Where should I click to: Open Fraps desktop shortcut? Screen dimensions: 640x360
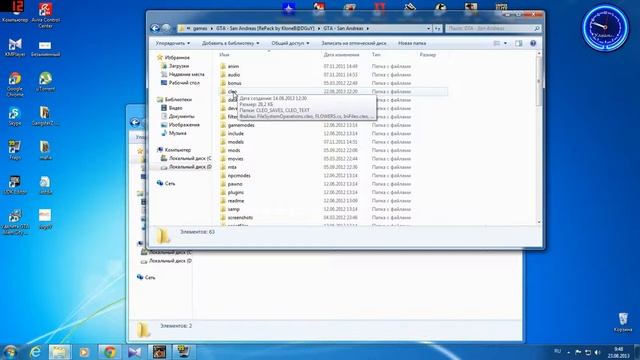click(x=15, y=150)
